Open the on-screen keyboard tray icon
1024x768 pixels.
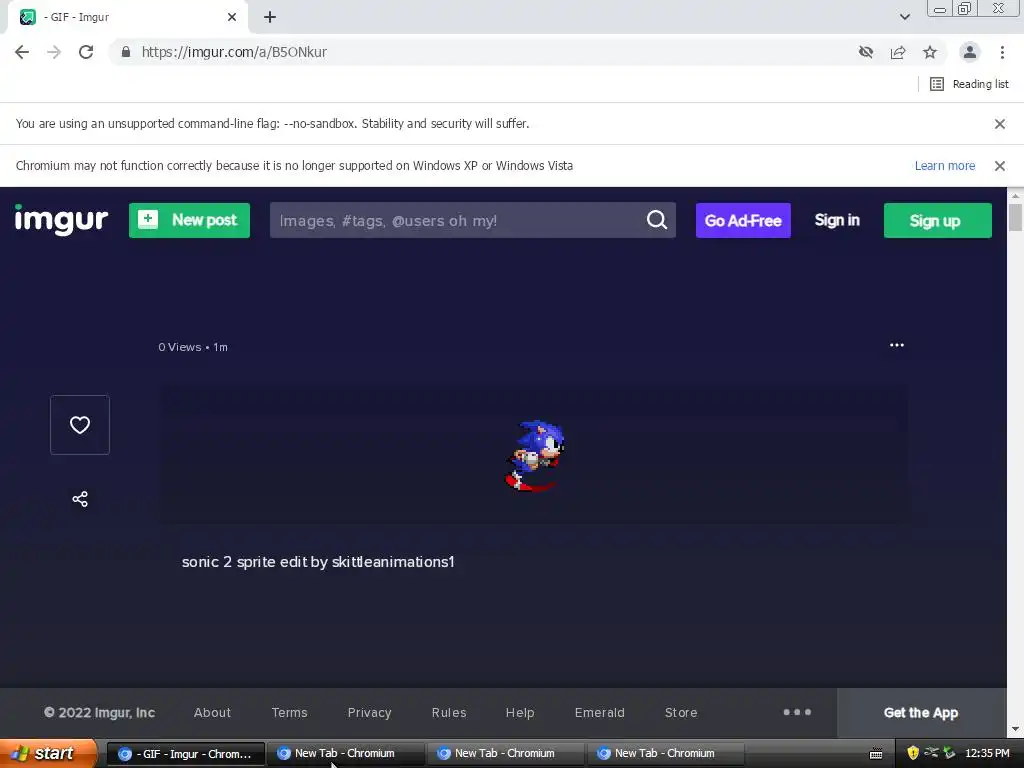[x=876, y=754]
